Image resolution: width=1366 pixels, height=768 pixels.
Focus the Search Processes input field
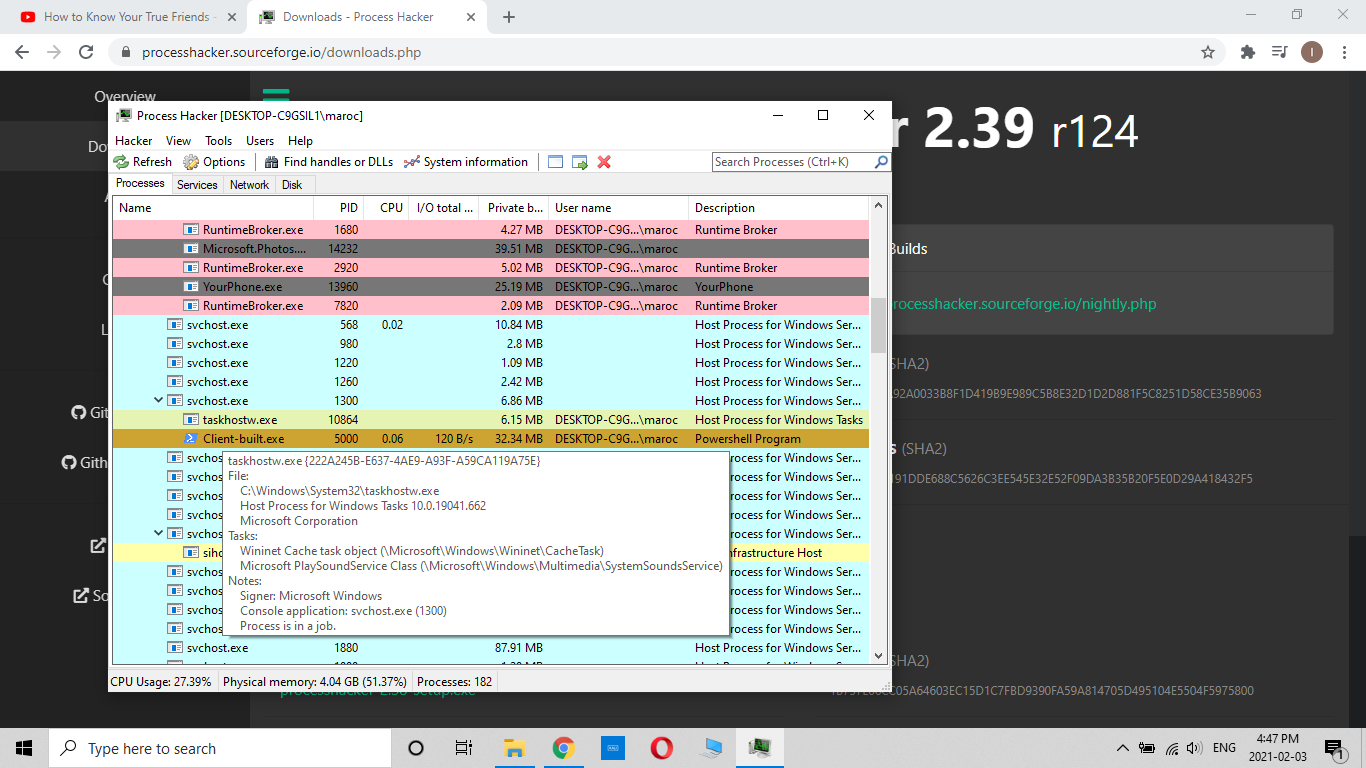(793, 162)
